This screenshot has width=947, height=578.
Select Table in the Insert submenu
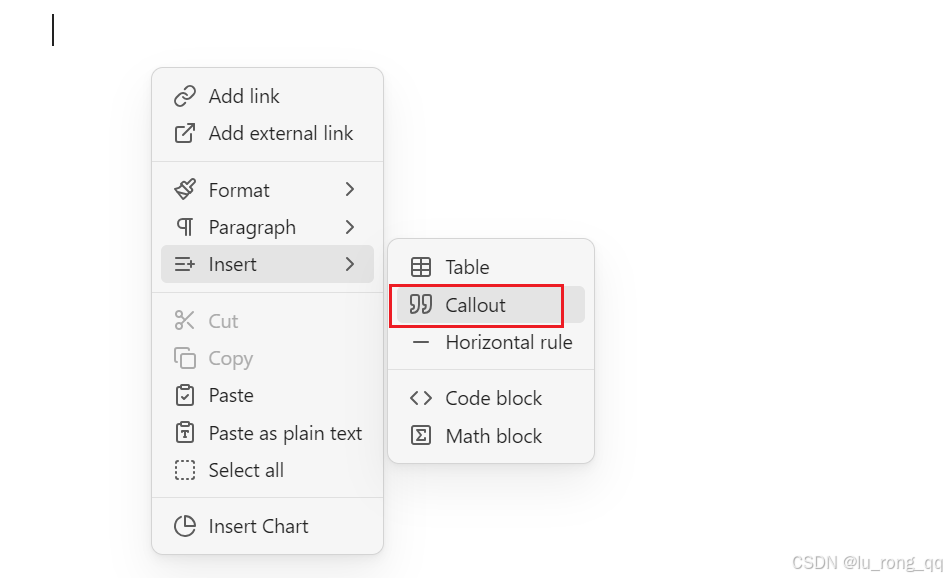pos(491,267)
